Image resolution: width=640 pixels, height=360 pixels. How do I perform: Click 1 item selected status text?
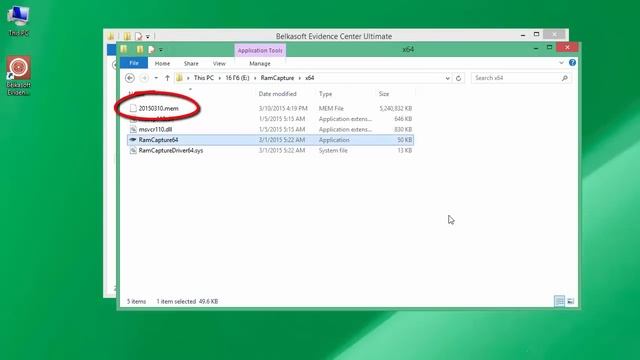click(x=176, y=302)
